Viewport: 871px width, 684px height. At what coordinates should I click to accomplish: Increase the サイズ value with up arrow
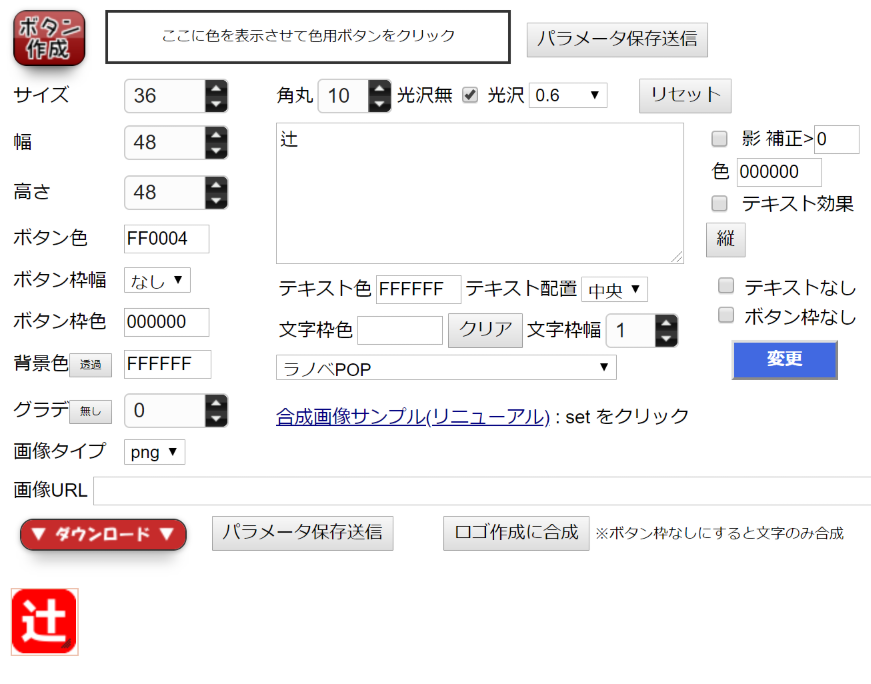click(x=216, y=88)
